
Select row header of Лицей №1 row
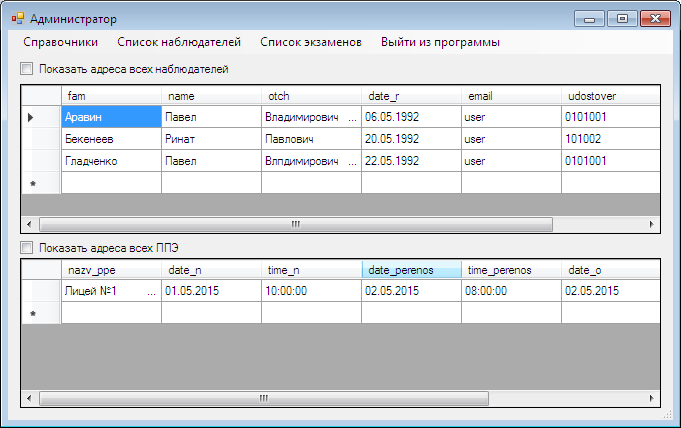[41, 291]
